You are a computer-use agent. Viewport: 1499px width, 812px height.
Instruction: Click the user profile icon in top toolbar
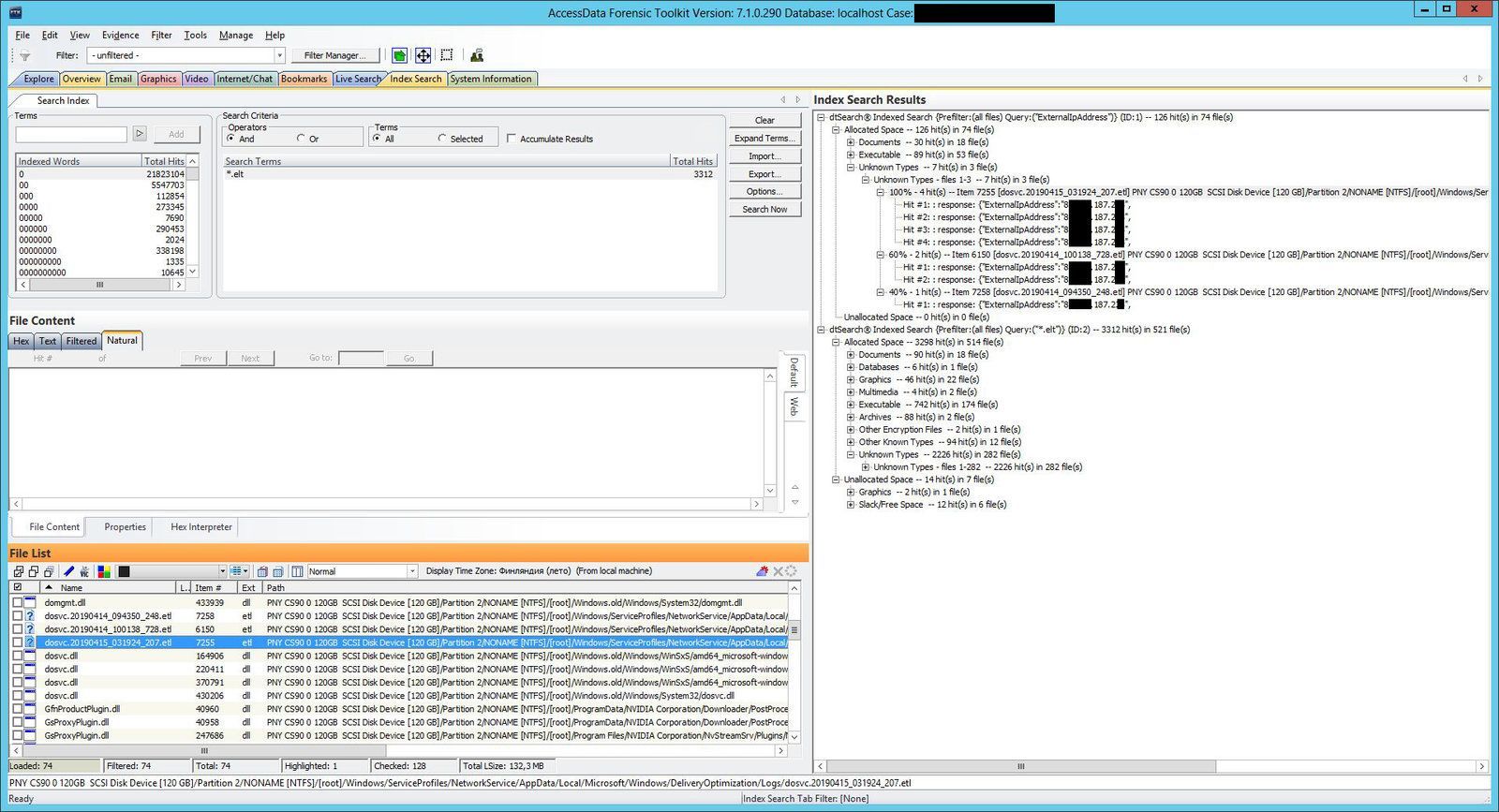coord(477,55)
